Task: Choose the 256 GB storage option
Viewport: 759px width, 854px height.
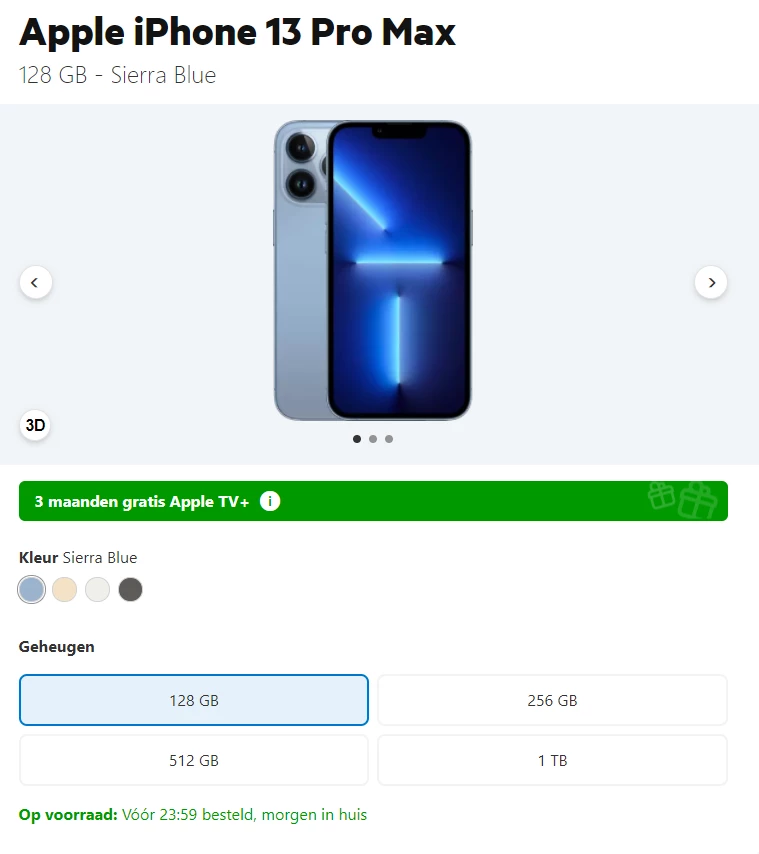Action: click(x=552, y=700)
